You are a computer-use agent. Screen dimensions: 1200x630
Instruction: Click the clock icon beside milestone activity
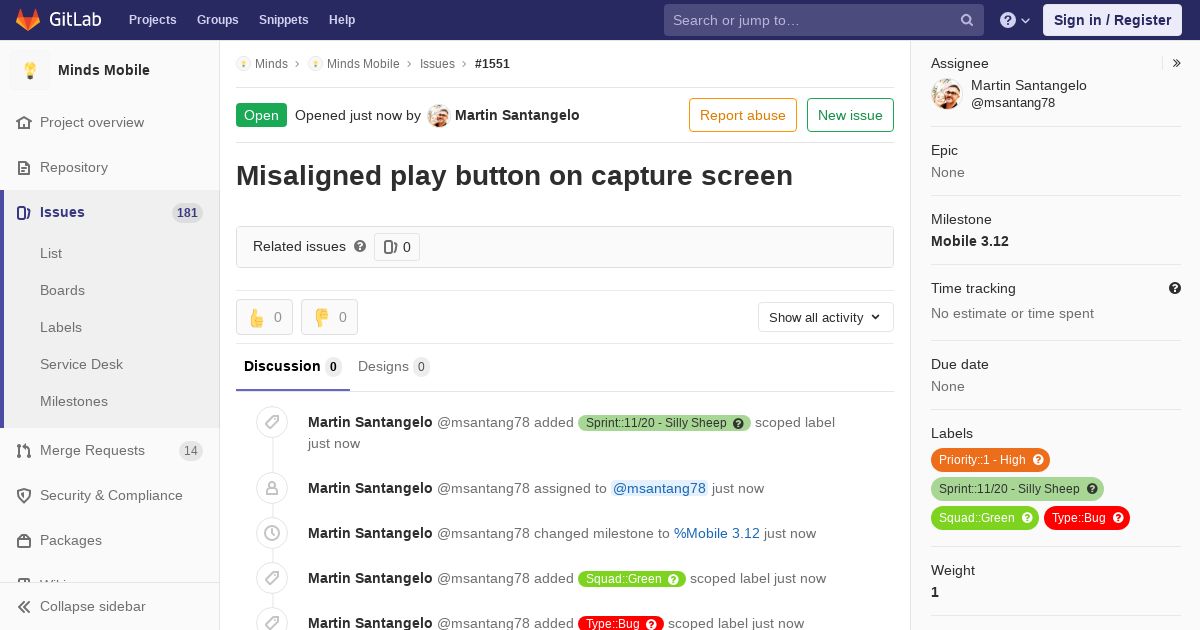click(x=272, y=533)
